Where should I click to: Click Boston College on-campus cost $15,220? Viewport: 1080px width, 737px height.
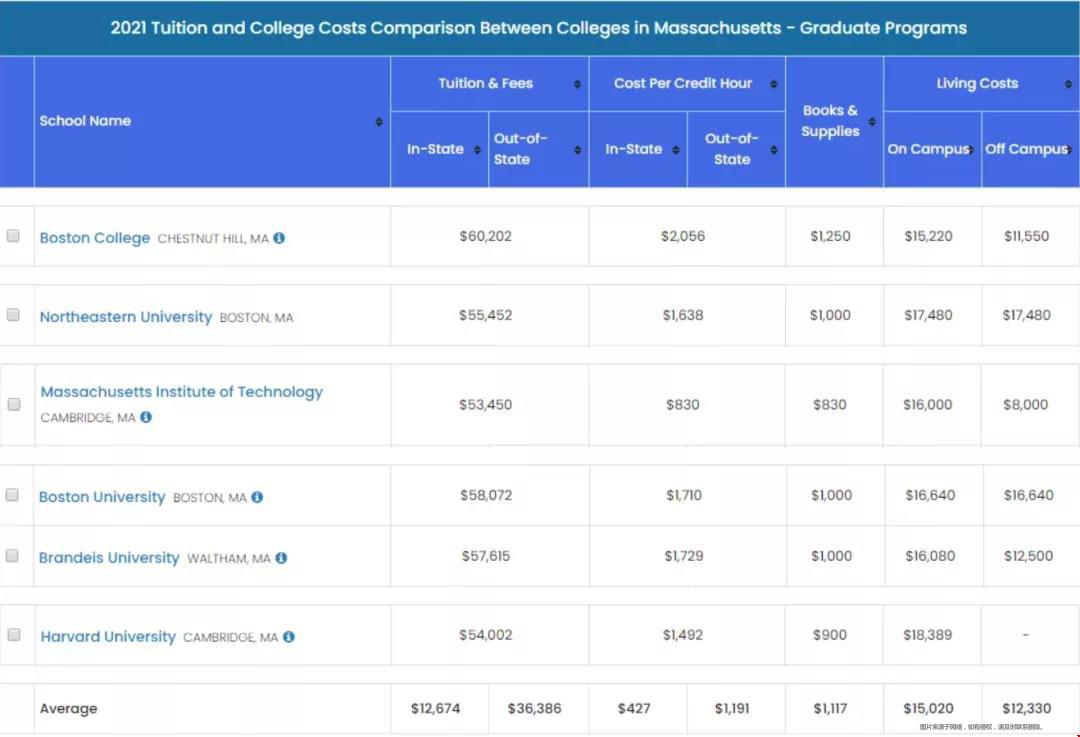pos(928,236)
